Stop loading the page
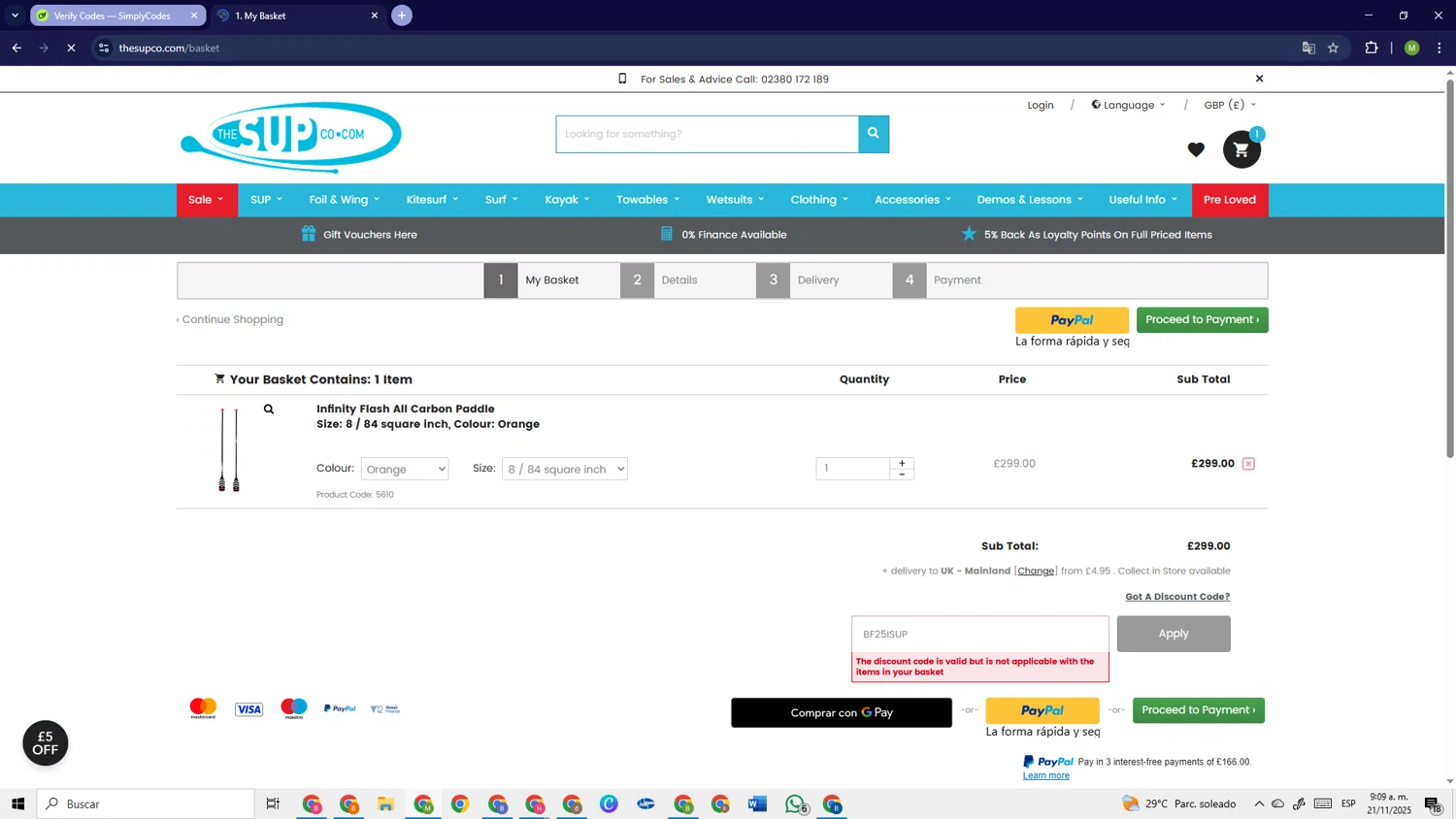The image size is (1456, 819). [x=71, y=48]
